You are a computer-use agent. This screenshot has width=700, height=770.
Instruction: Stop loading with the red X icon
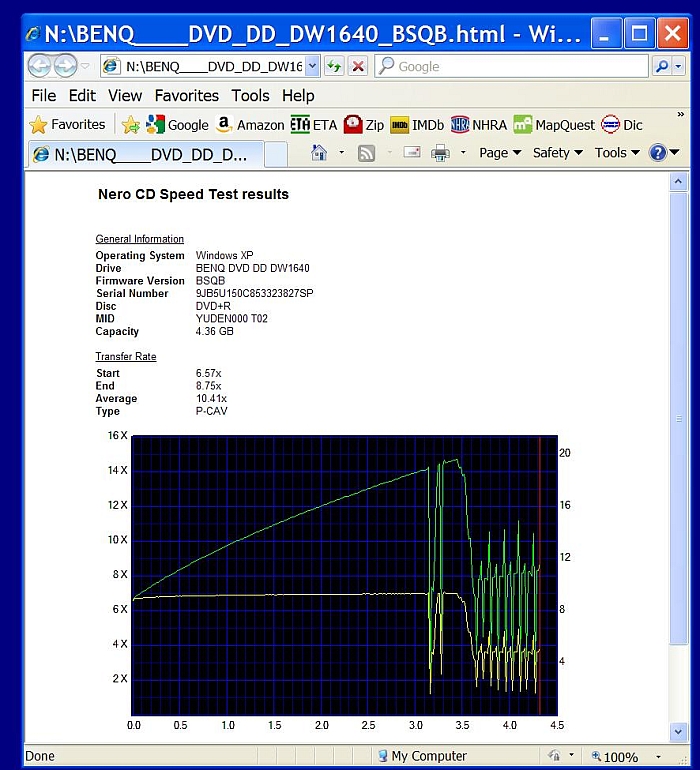pyautogui.click(x=359, y=66)
